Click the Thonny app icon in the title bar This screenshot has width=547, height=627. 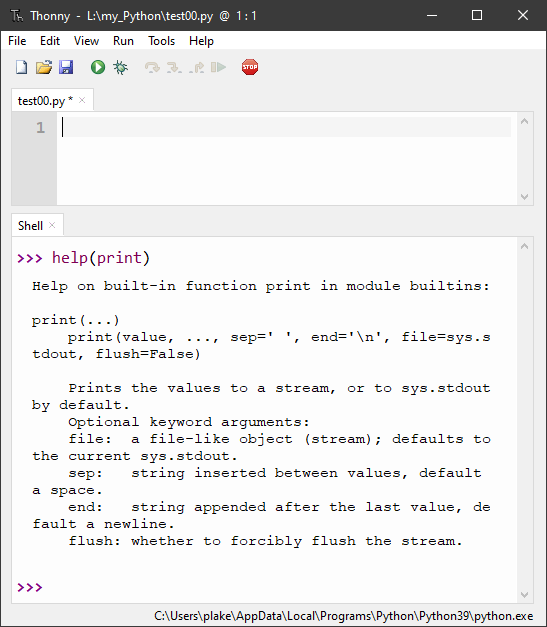tap(16, 16)
